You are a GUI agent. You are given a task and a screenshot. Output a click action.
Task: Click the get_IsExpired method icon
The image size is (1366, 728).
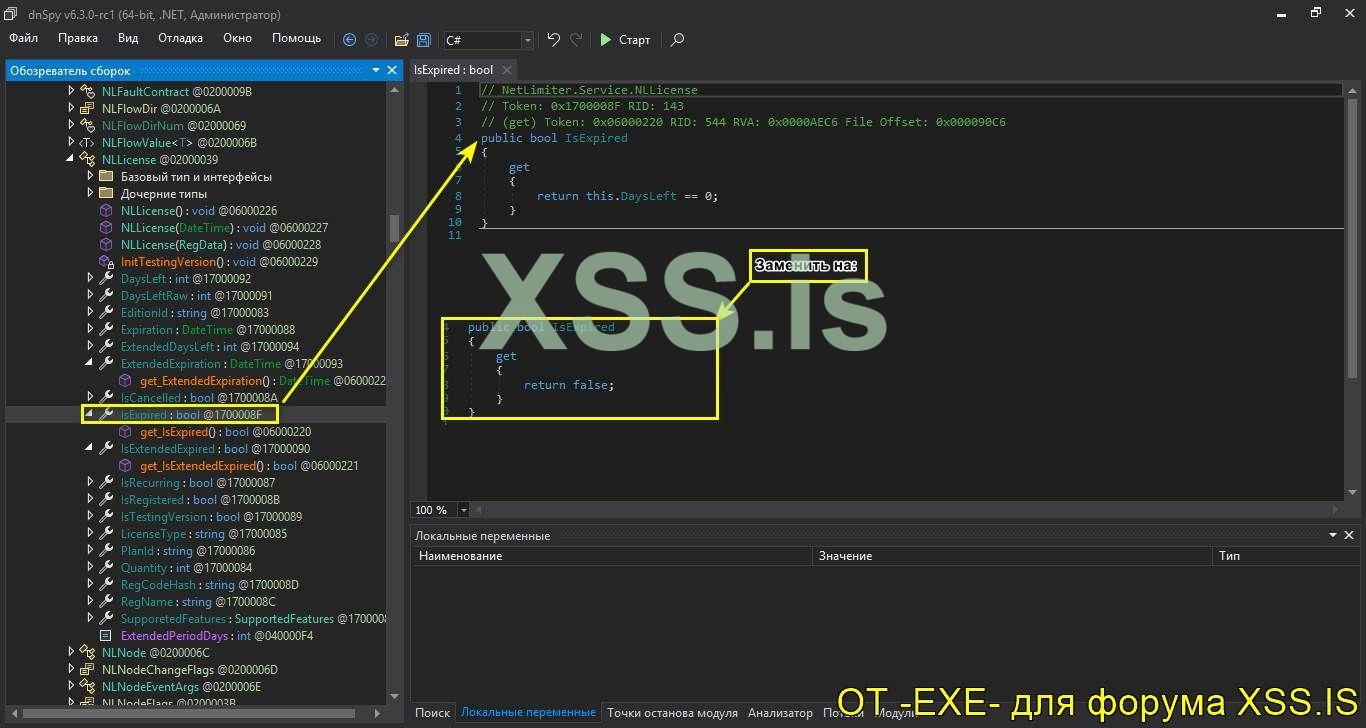pyautogui.click(x=125, y=431)
